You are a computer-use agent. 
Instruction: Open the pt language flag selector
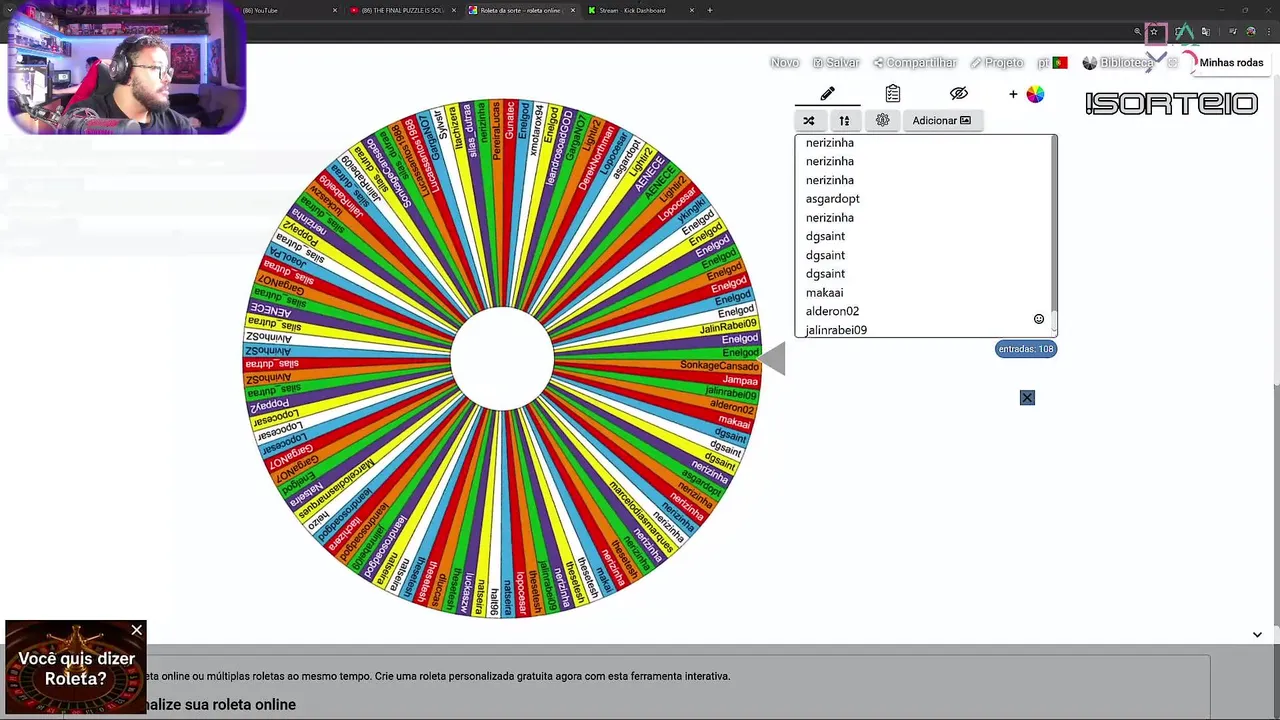(x=1052, y=62)
